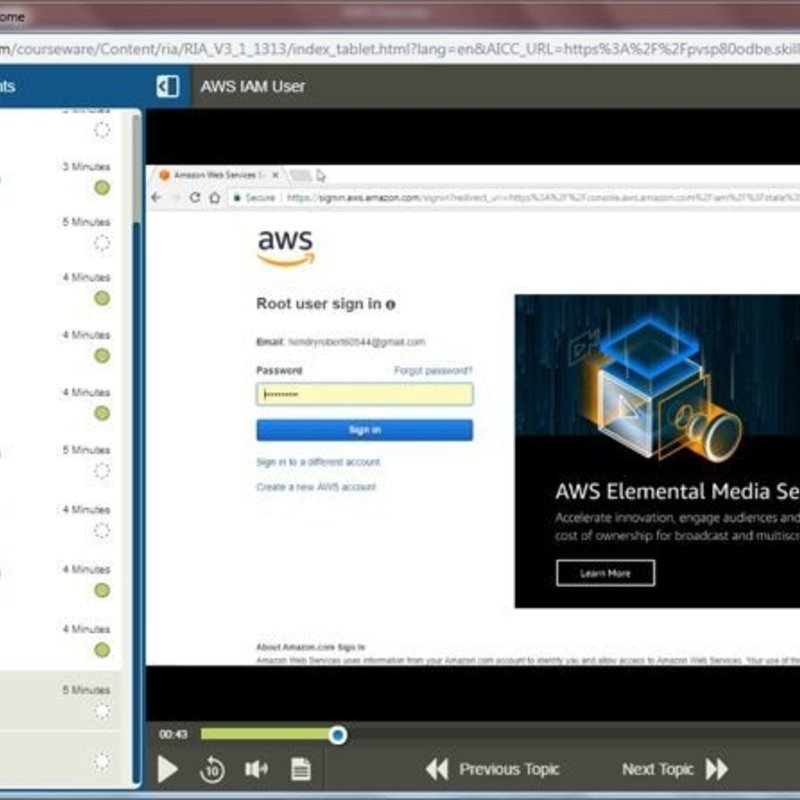800x800 pixels.
Task: Open the transcript document icon
Action: click(x=301, y=769)
